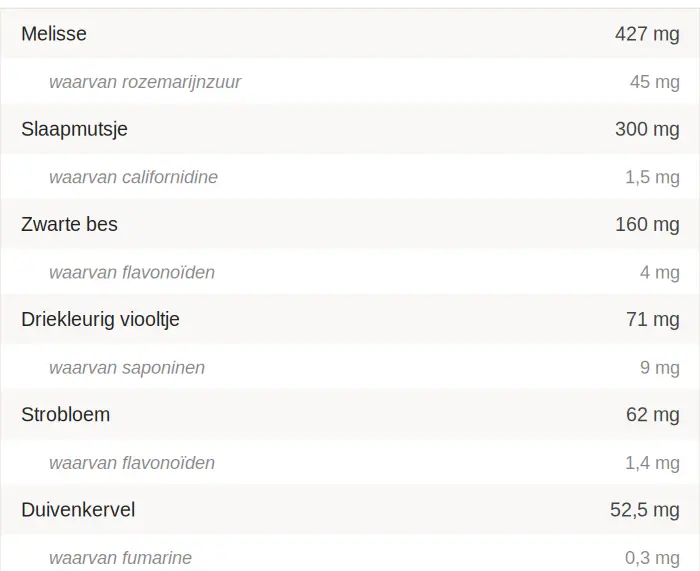Viewport: 700px width, 571px height.
Task: Select the 160 mg Zwarte bes amount
Action: pos(647,224)
